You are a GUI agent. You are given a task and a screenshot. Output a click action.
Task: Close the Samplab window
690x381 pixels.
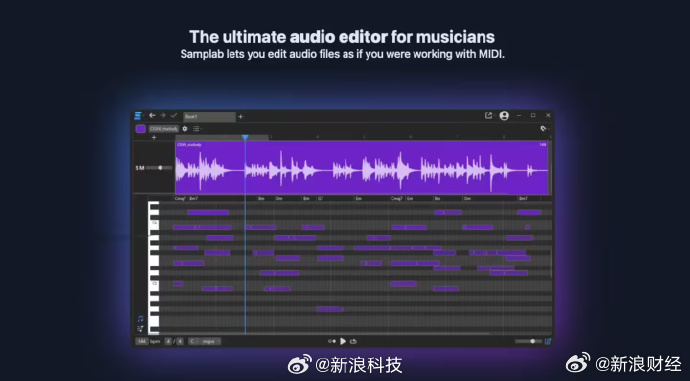548,115
